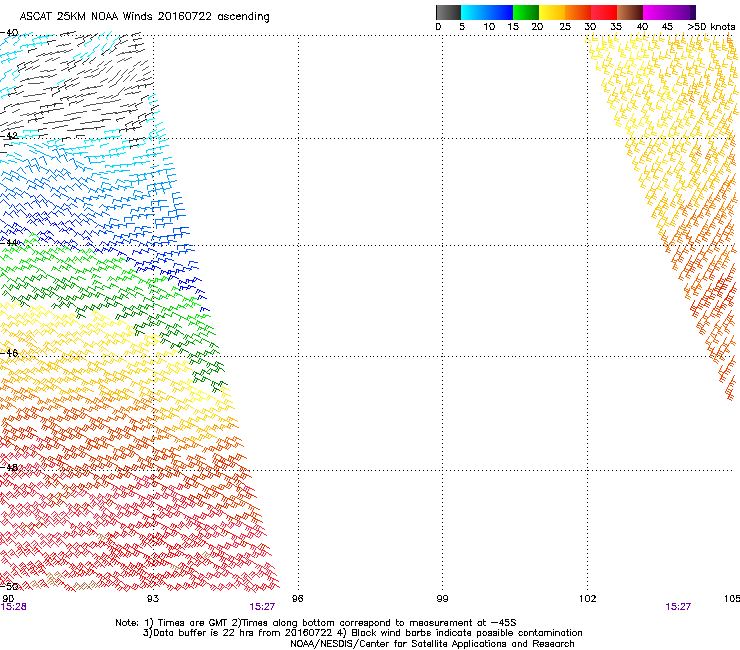Click the 102 longitude axis label

pos(587,599)
